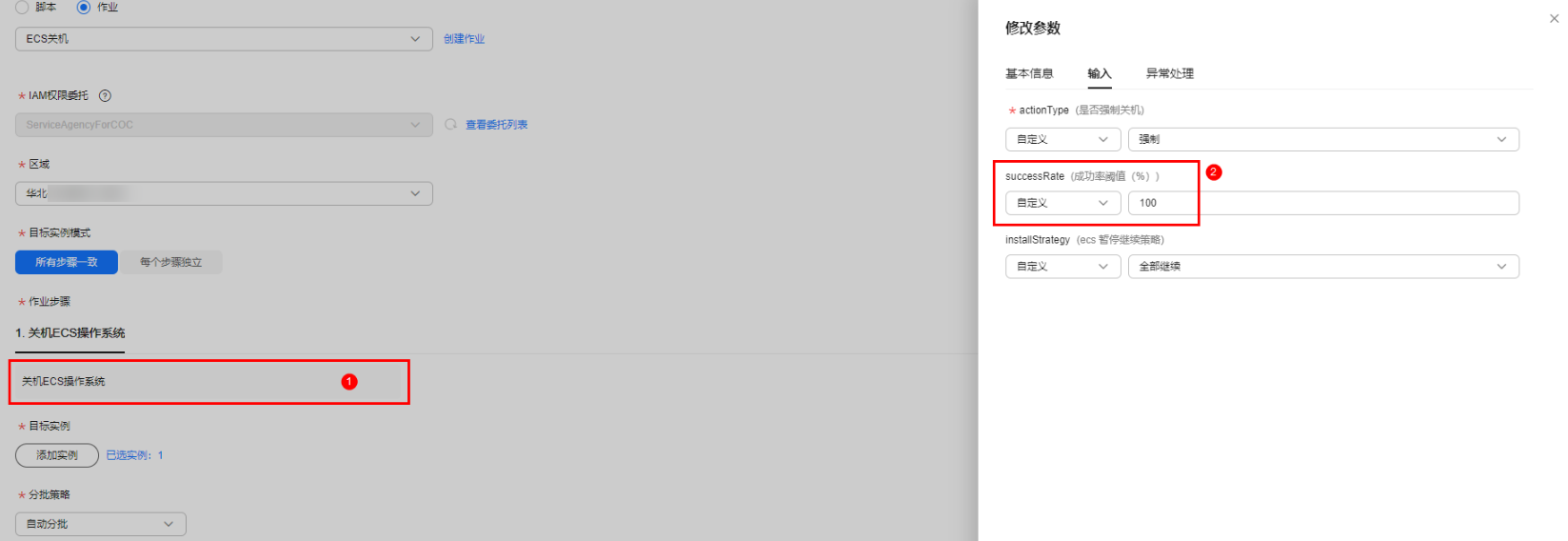The width and height of the screenshot is (1568, 541).
Task: Open actionType 自定义 type dropdown
Action: [1063, 139]
